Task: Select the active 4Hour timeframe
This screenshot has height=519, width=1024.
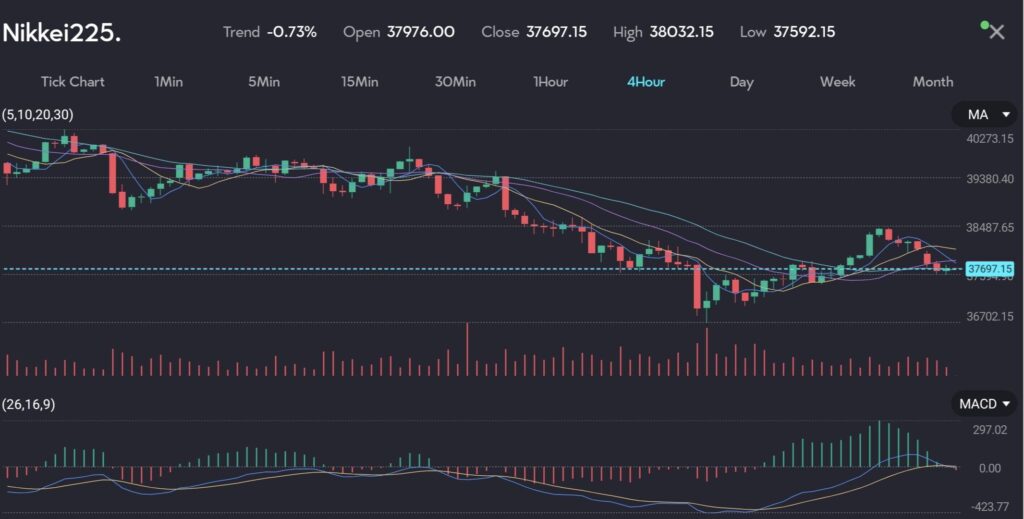Action: coord(646,82)
